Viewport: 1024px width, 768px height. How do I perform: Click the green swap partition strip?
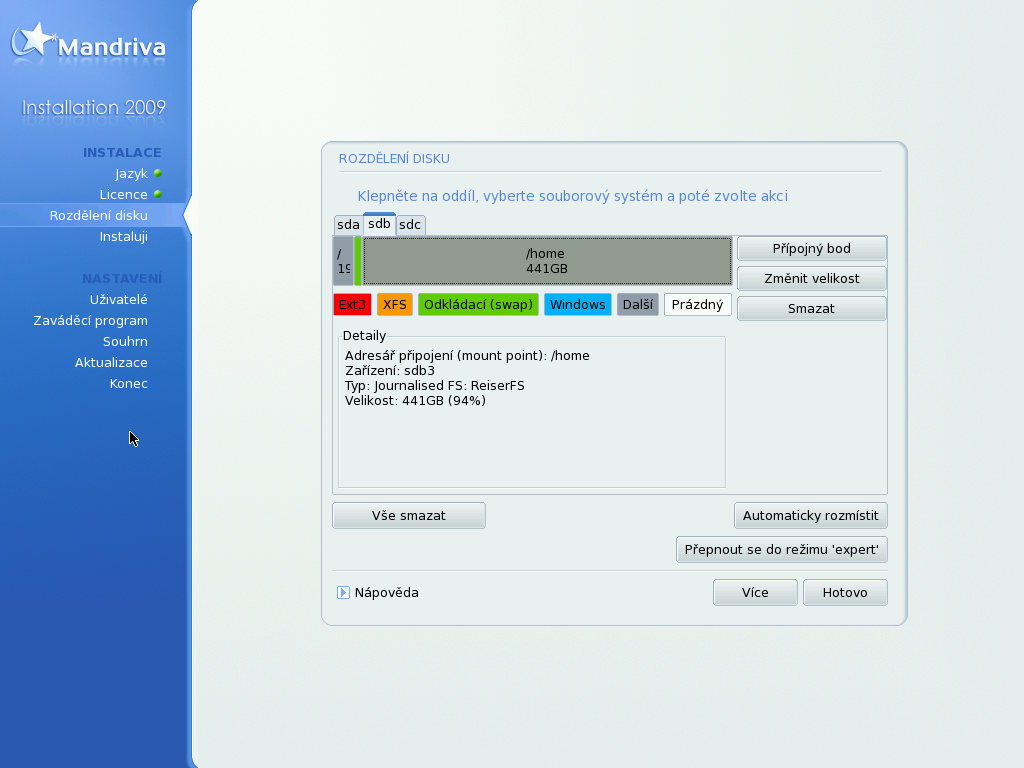pos(358,261)
